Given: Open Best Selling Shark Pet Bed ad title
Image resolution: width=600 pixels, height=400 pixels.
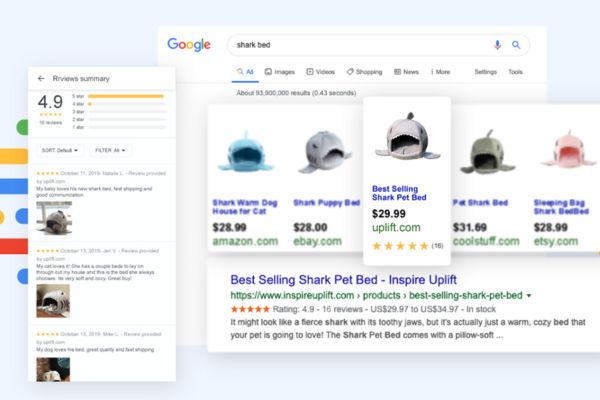Looking at the screenshot, I should [399, 193].
